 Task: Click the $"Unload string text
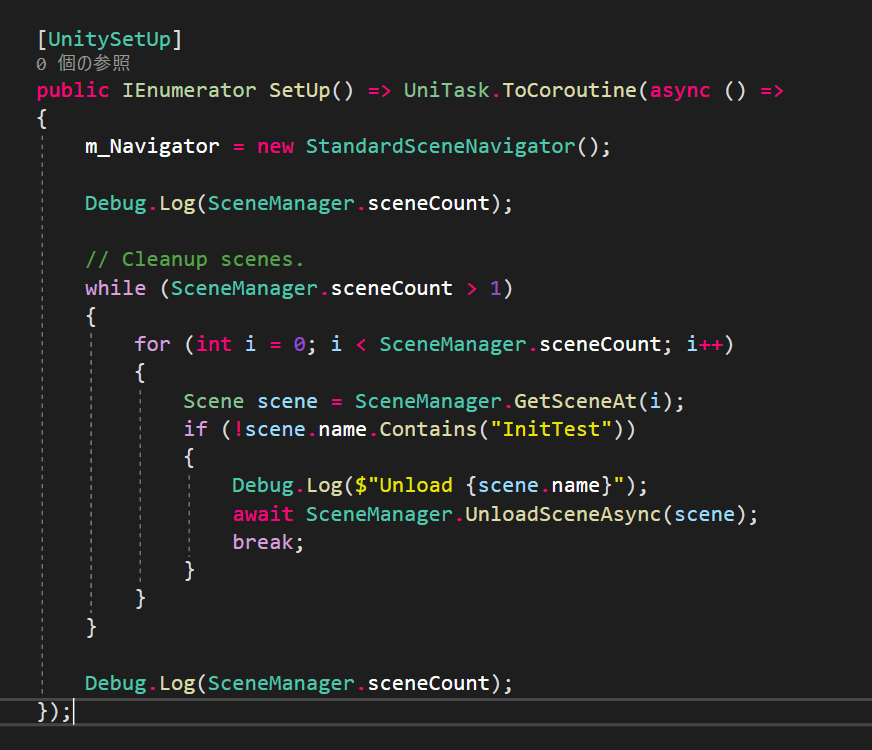[x=404, y=485]
